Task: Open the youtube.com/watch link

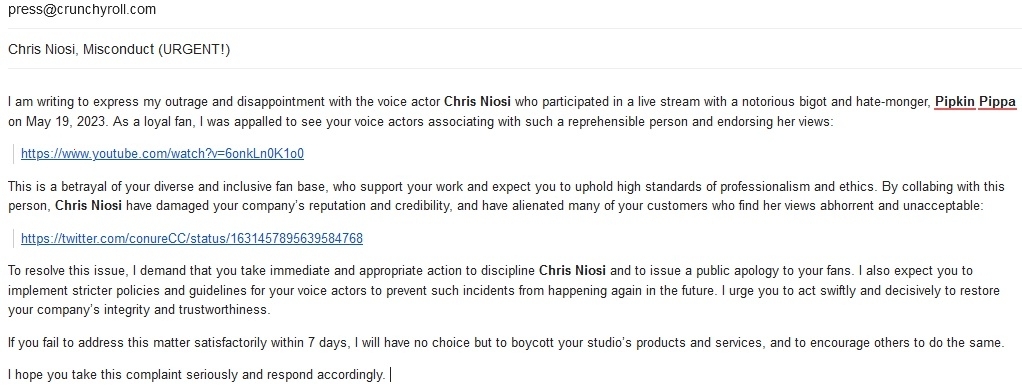Action: tap(162, 154)
